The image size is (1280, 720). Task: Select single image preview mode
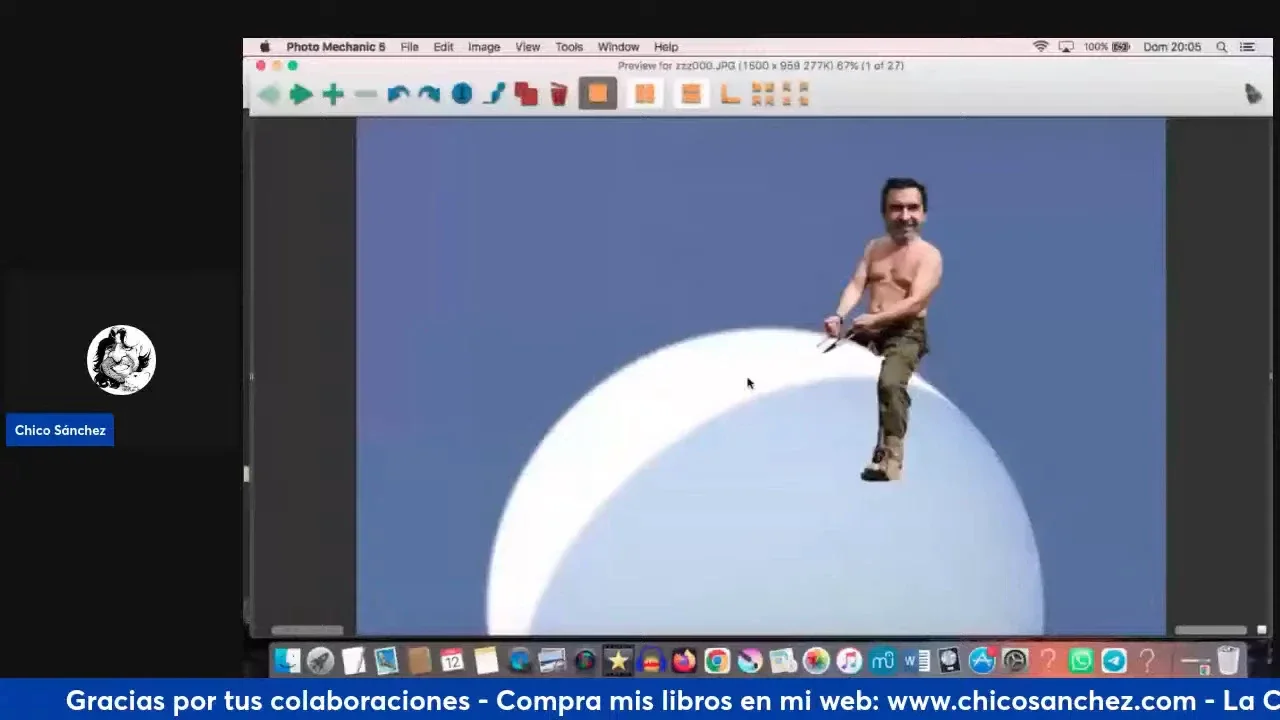[597, 94]
